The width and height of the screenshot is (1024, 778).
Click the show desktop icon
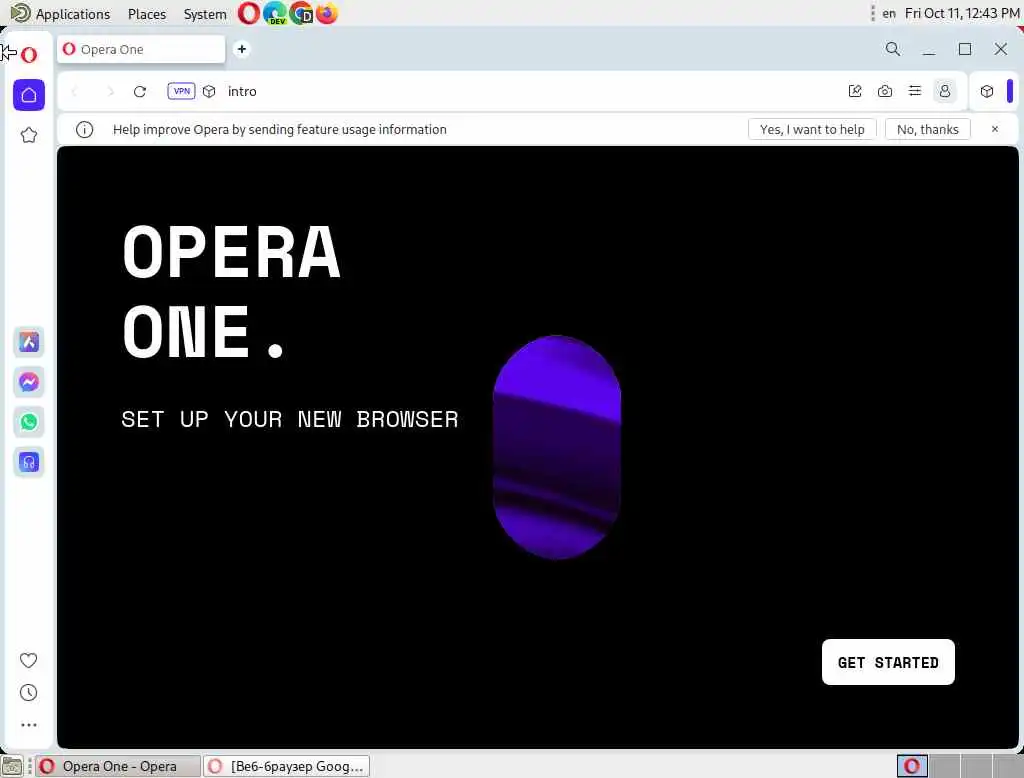12,766
